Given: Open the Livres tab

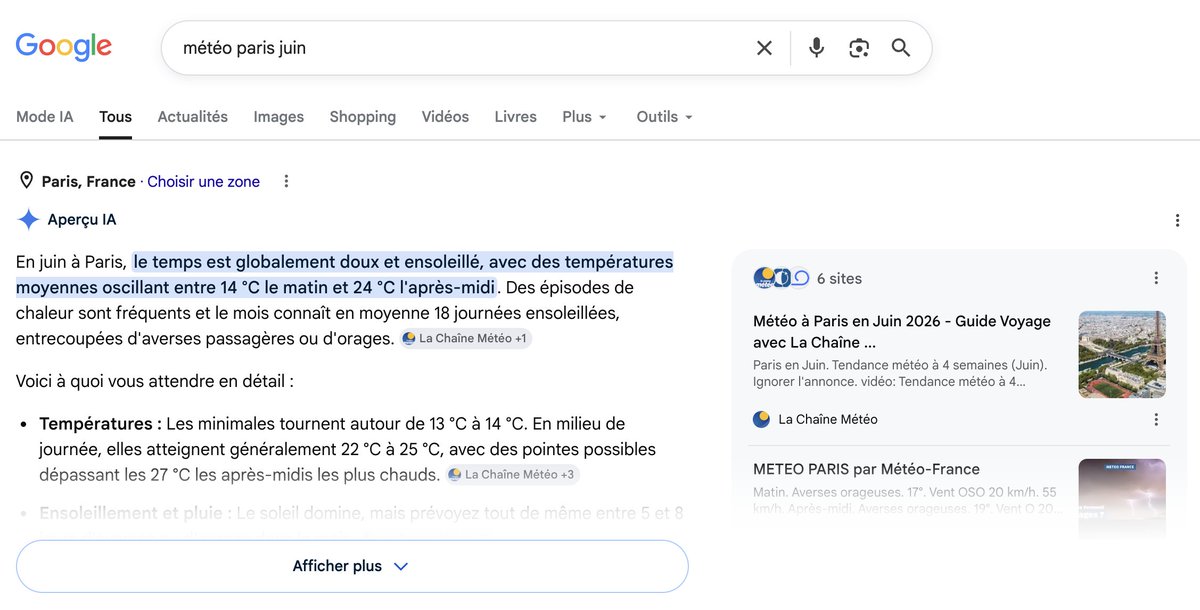Looking at the screenshot, I should point(515,117).
